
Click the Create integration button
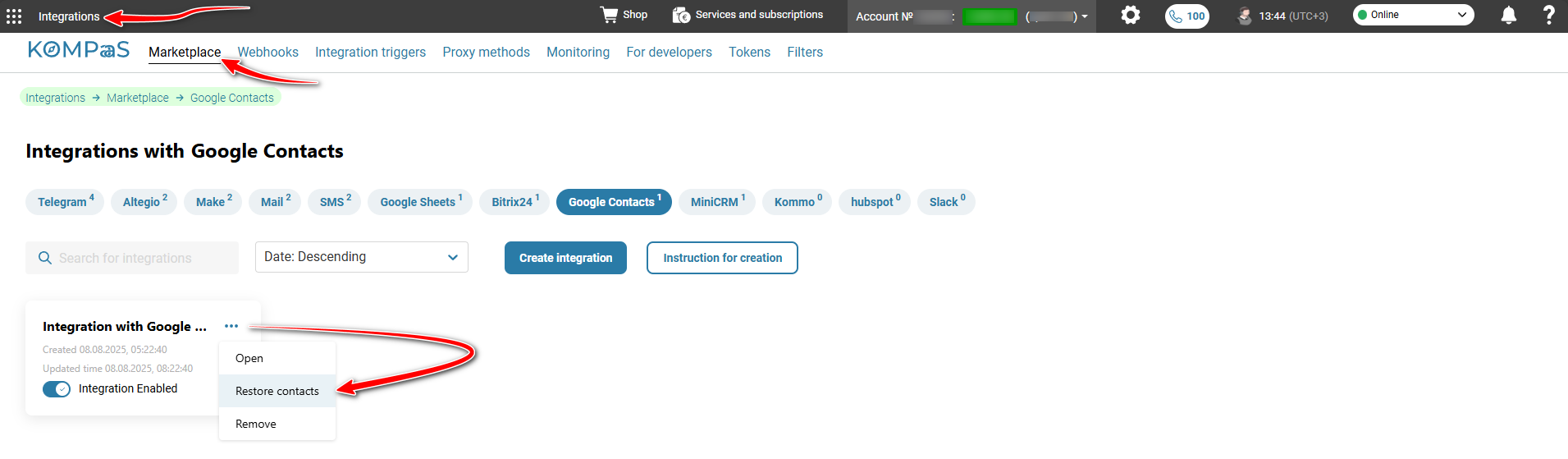pyautogui.click(x=565, y=258)
